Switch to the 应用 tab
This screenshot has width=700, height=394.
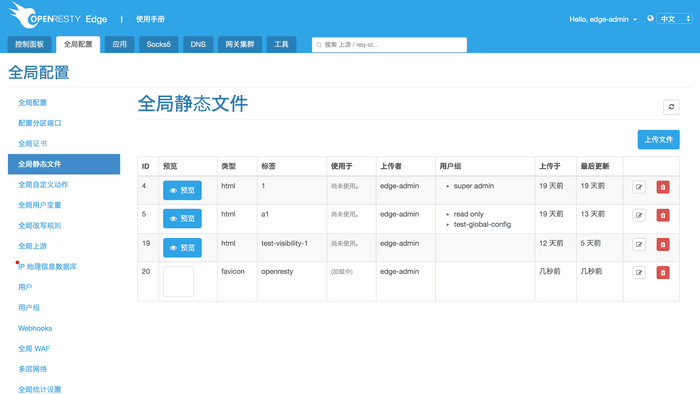(x=119, y=45)
